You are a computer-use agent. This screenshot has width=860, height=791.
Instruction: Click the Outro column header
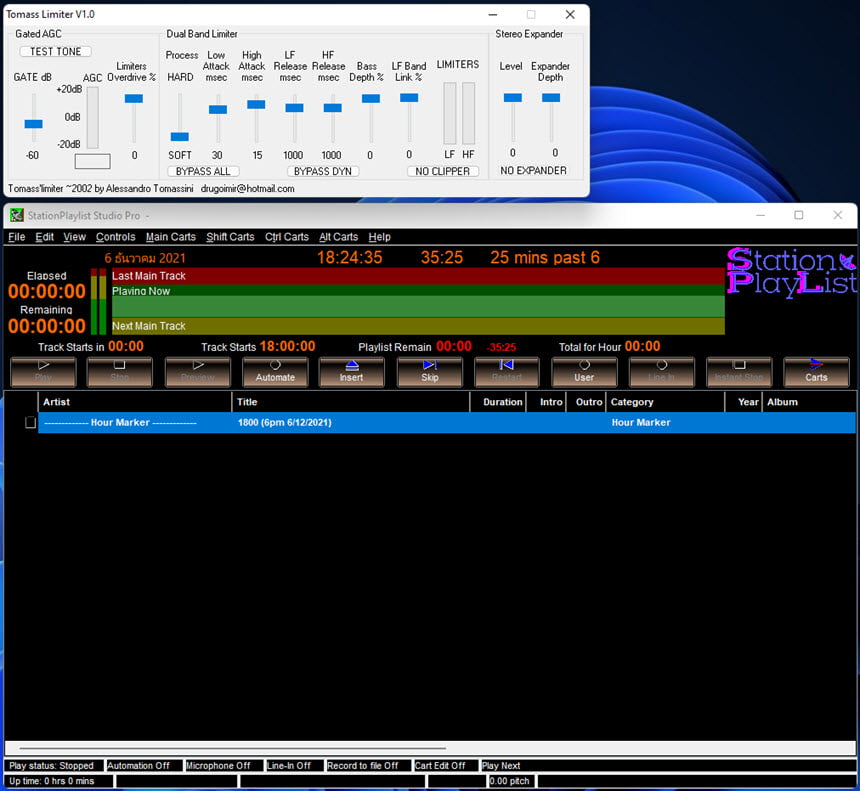[586, 402]
